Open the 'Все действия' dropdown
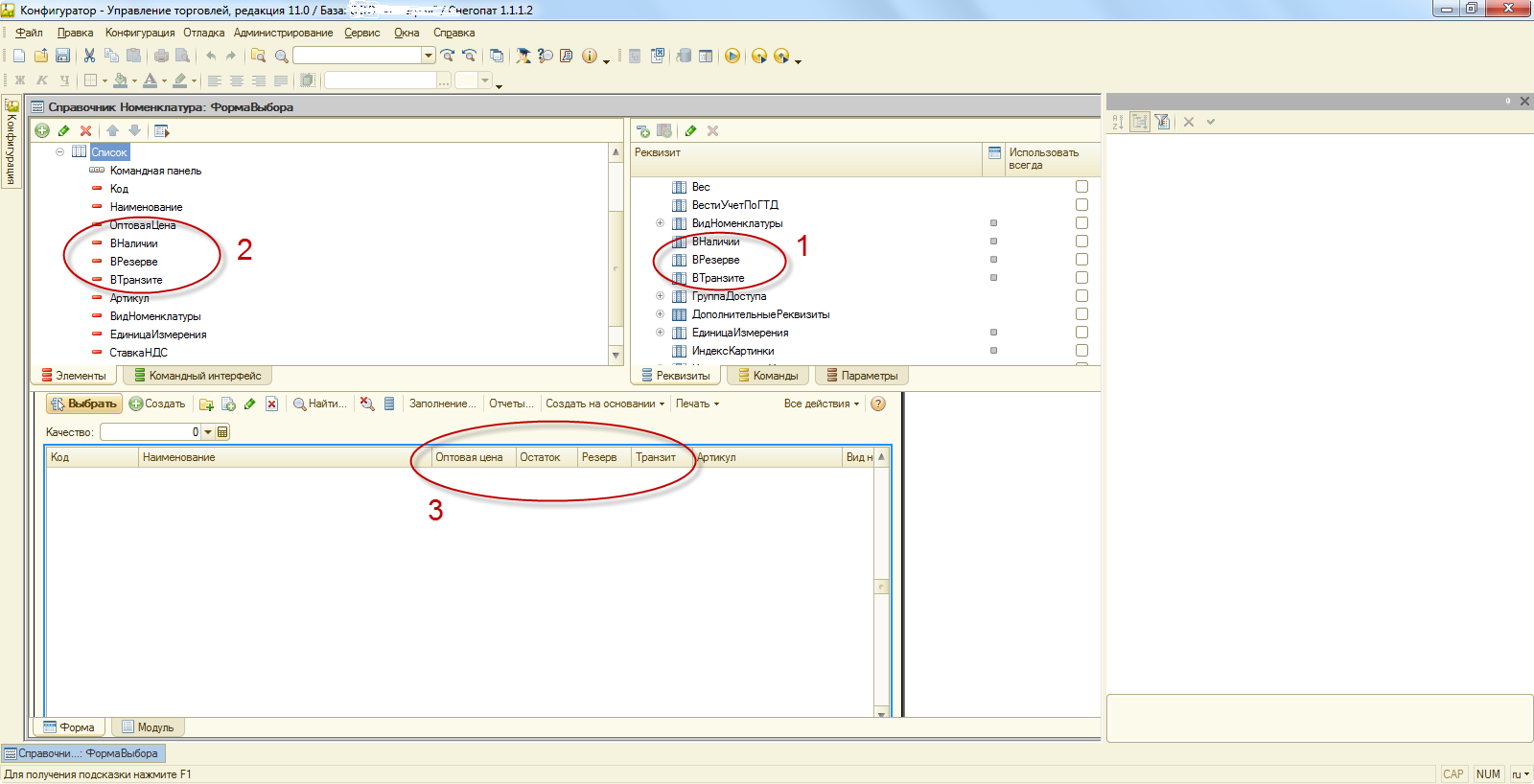The height and width of the screenshot is (784, 1534). (x=821, y=404)
